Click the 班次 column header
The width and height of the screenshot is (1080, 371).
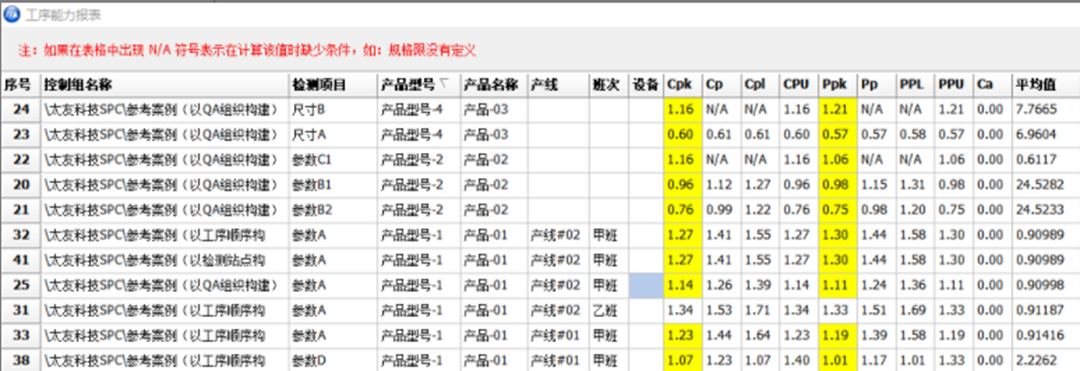pos(608,85)
